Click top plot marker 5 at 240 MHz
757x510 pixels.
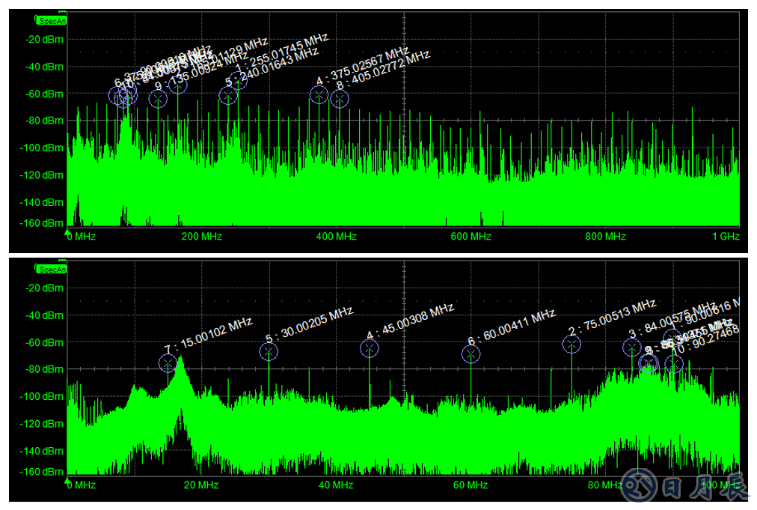[x=228, y=96]
